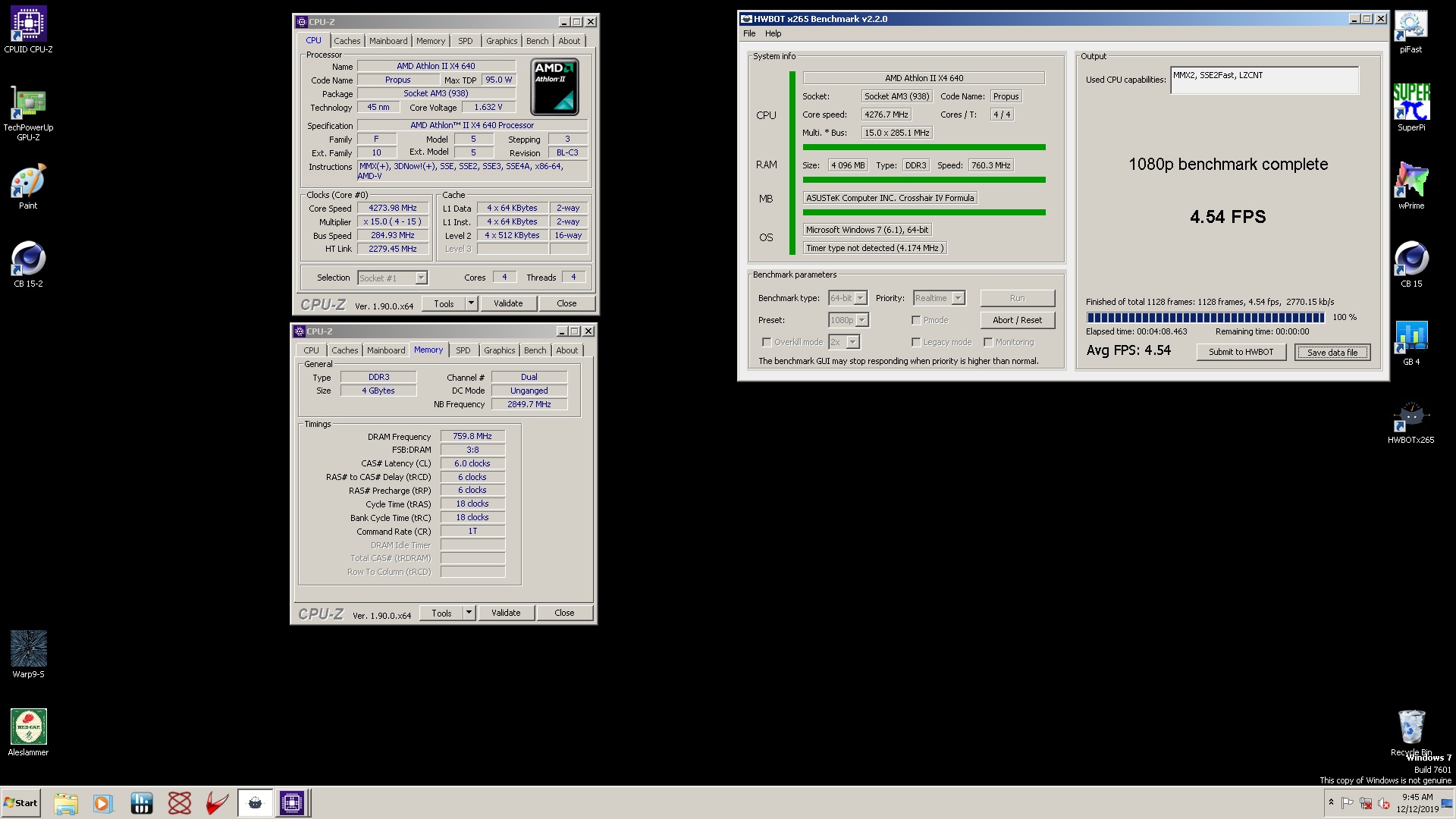Open CB 15 Cinebench shortcut
Screen dimensions: 1456x819
(1410, 265)
